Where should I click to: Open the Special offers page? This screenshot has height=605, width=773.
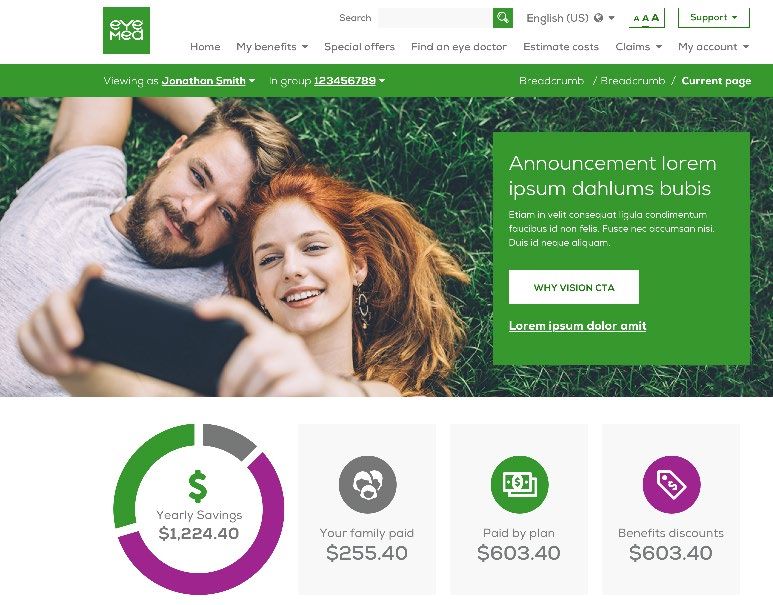click(359, 46)
